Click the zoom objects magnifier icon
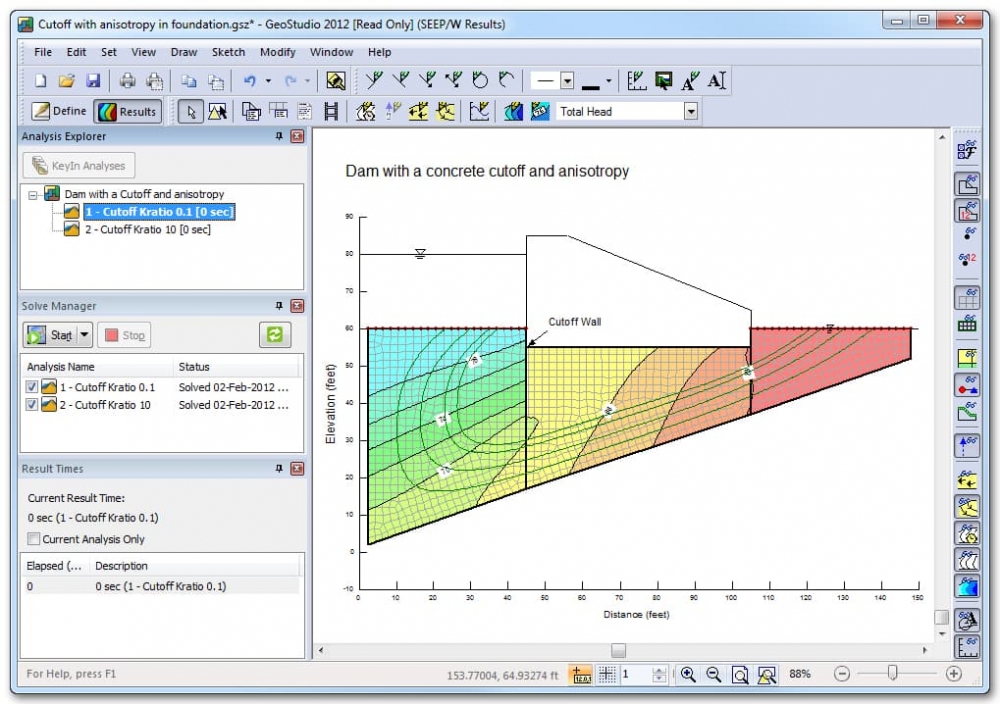Image resolution: width=1000 pixels, height=704 pixels. [767, 675]
